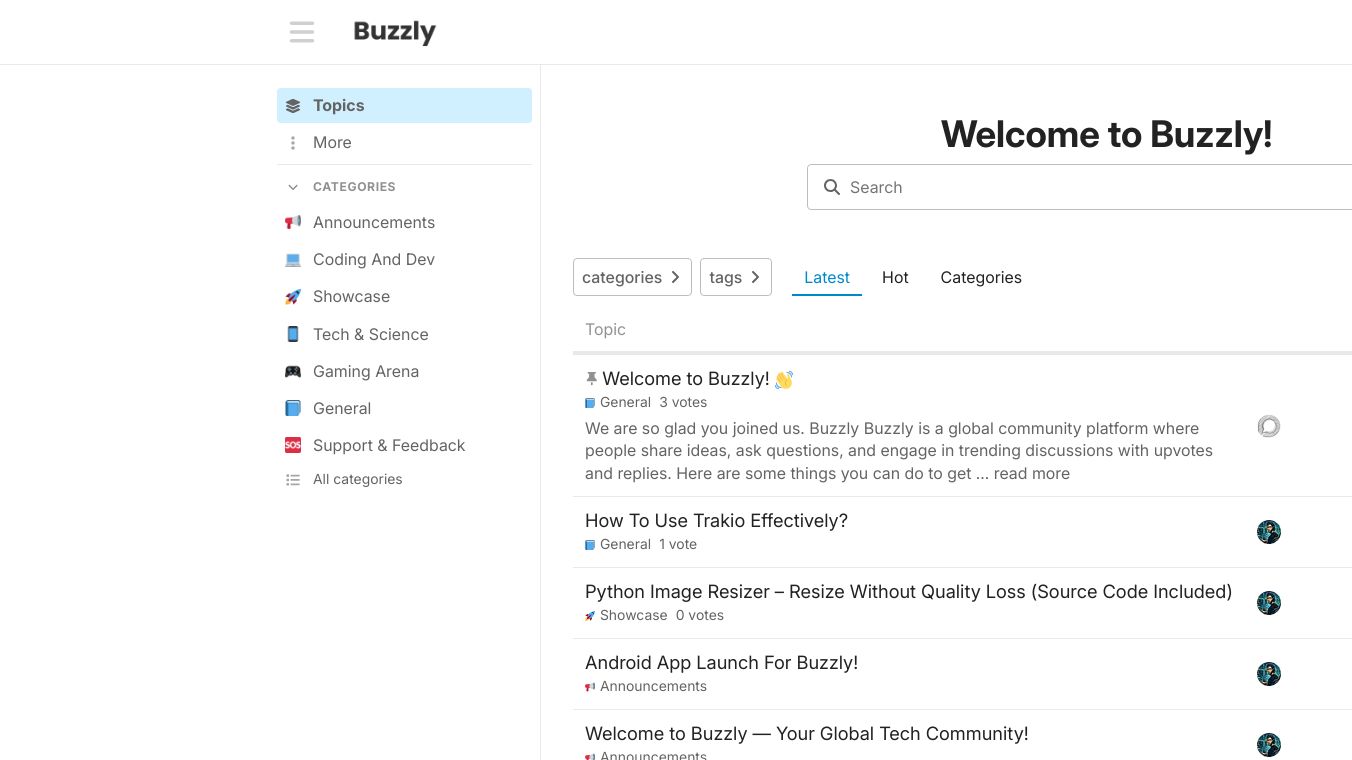Switch to the Hot tab
This screenshot has width=1352, height=760.
[895, 277]
